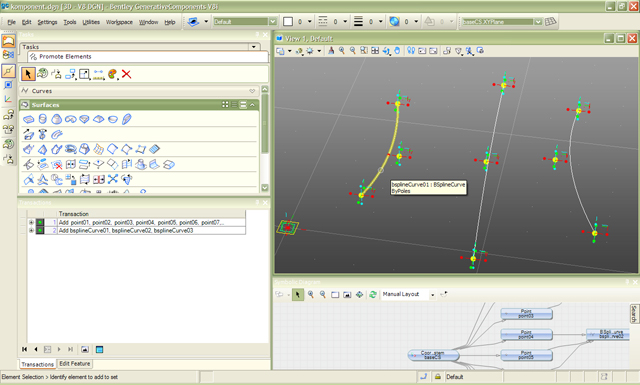Image resolution: width=640 pixels, height=385 pixels.
Task: Select the baseCS node in Symbolic Diagram
Action: point(433,355)
